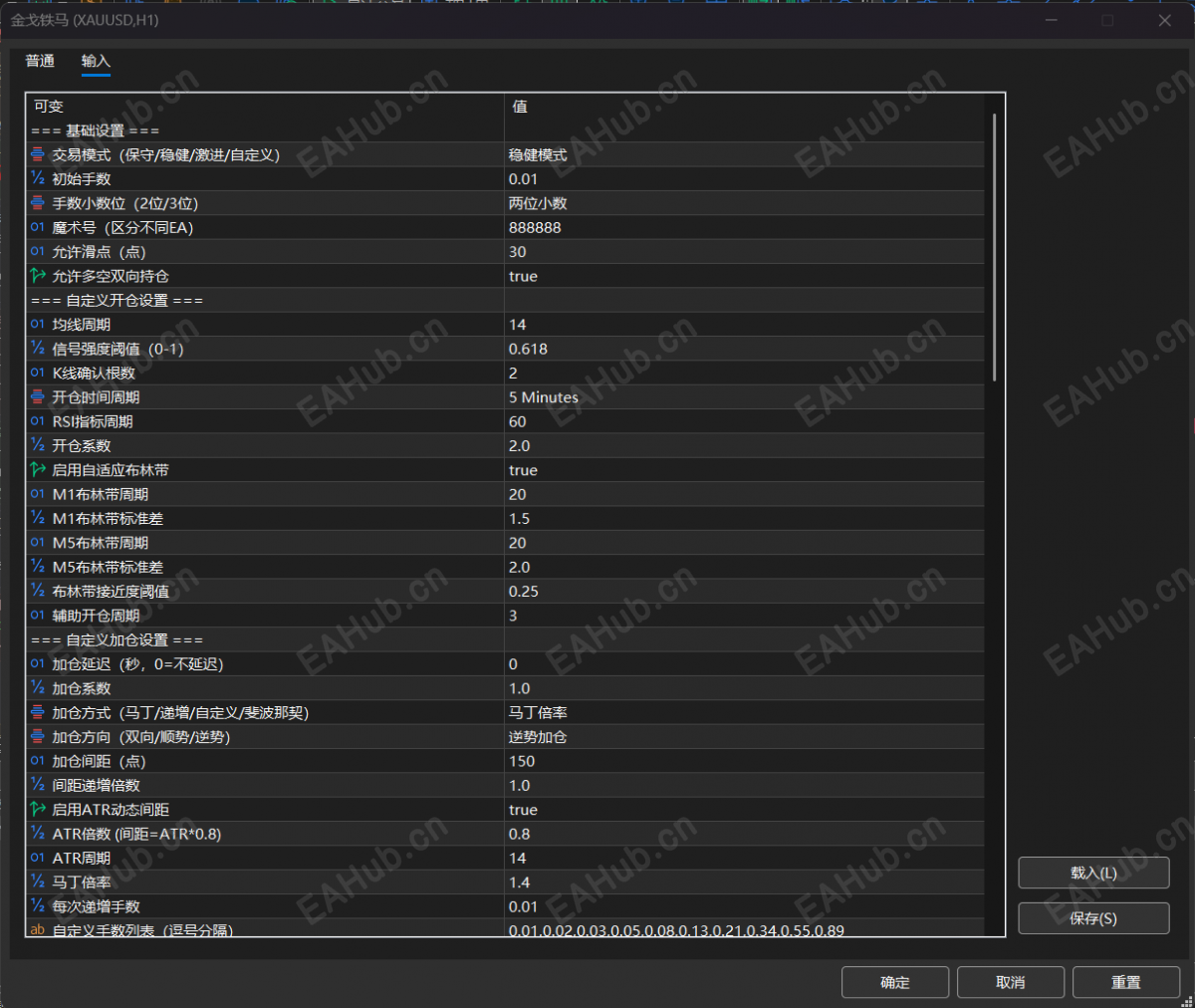Open the 两位小数 lot decimals dropdown

click(744, 203)
